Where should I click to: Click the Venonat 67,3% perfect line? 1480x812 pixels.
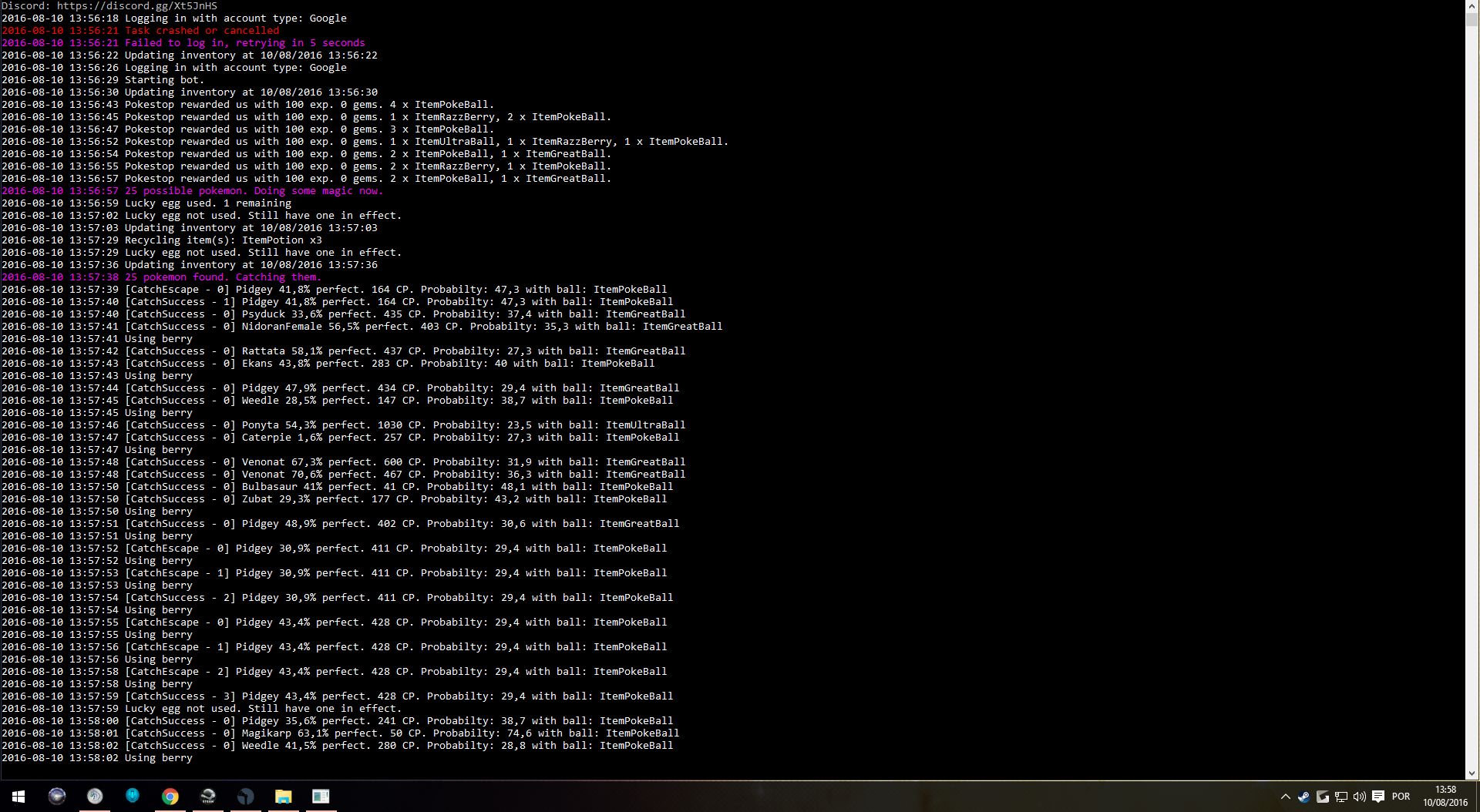344,462
